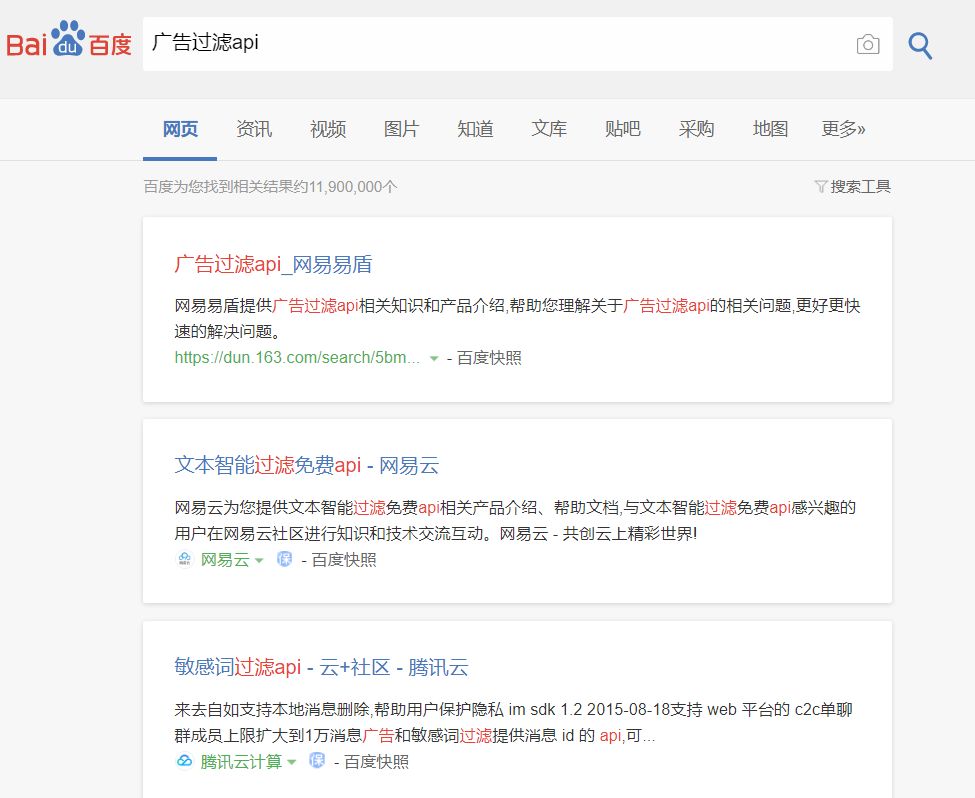The image size is (975, 798).
Task: Switch to the 地图 tab
Action: [x=770, y=129]
